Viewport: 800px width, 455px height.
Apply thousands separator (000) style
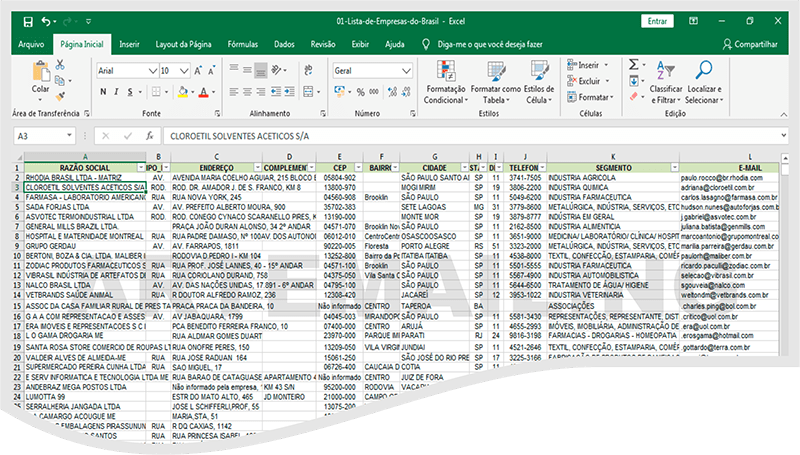point(374,92)
